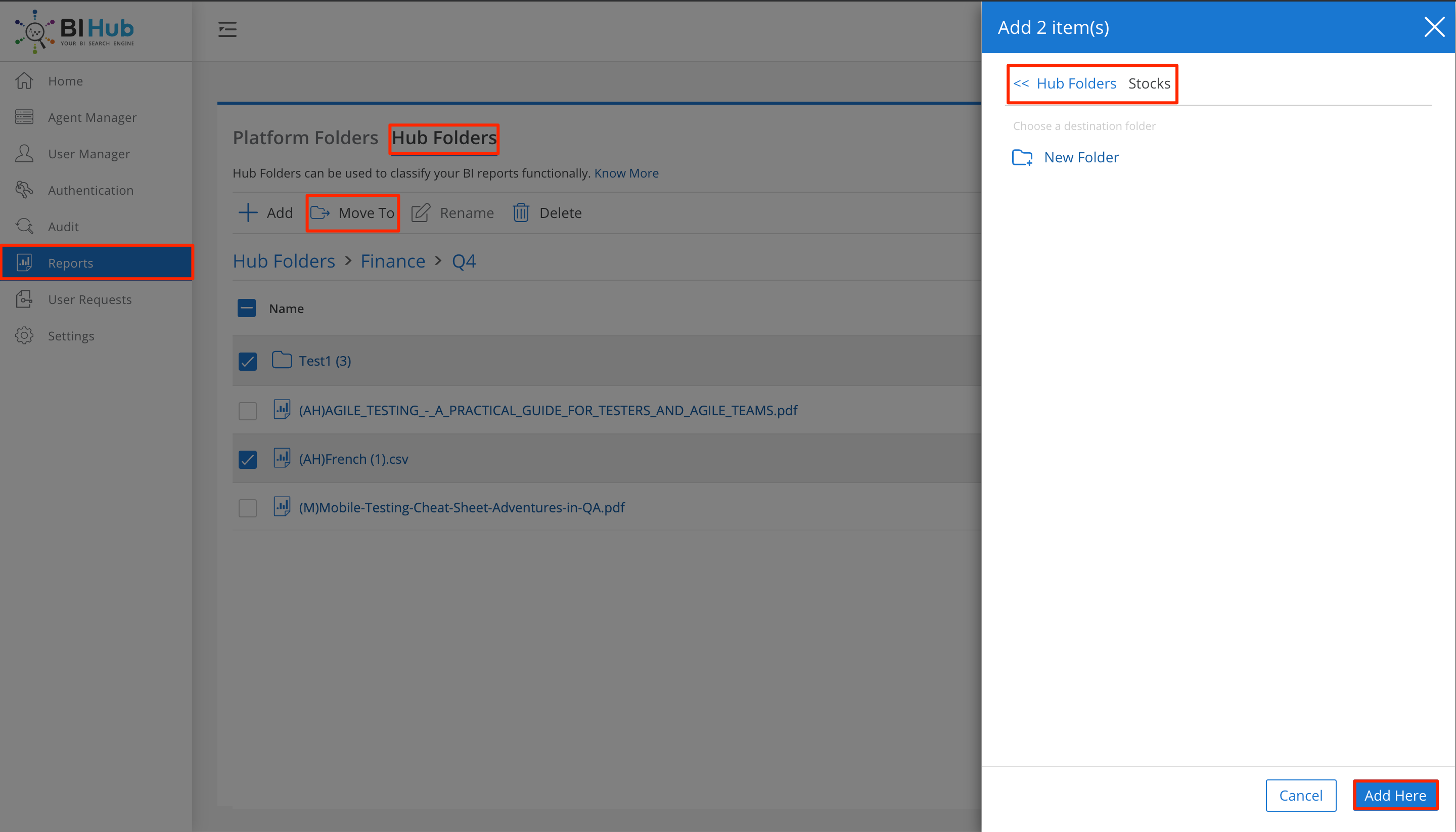1456x832 pixels.
Task: Toggle checkbox for Test1 folder
Action: point(247,361)
